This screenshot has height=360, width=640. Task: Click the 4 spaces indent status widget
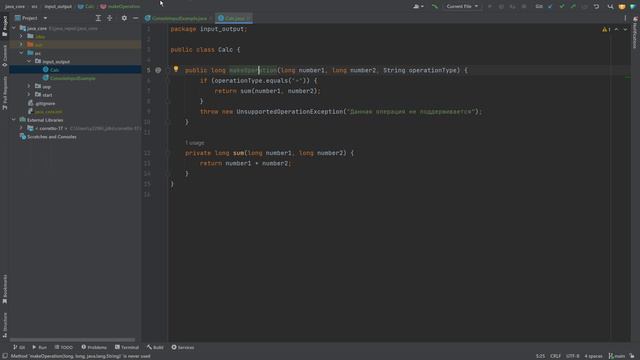[593, 356]
